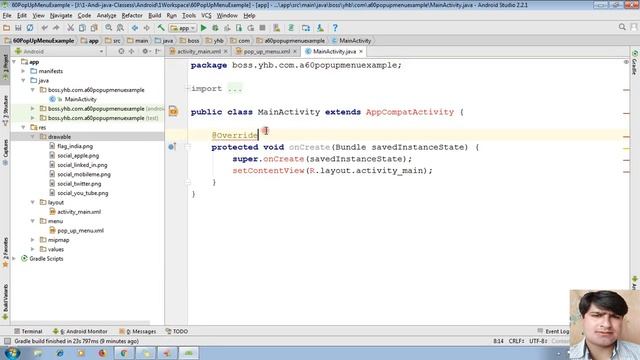Click the Make Project hammer icon
Screen dimensions: 640x360
(161, 28)
